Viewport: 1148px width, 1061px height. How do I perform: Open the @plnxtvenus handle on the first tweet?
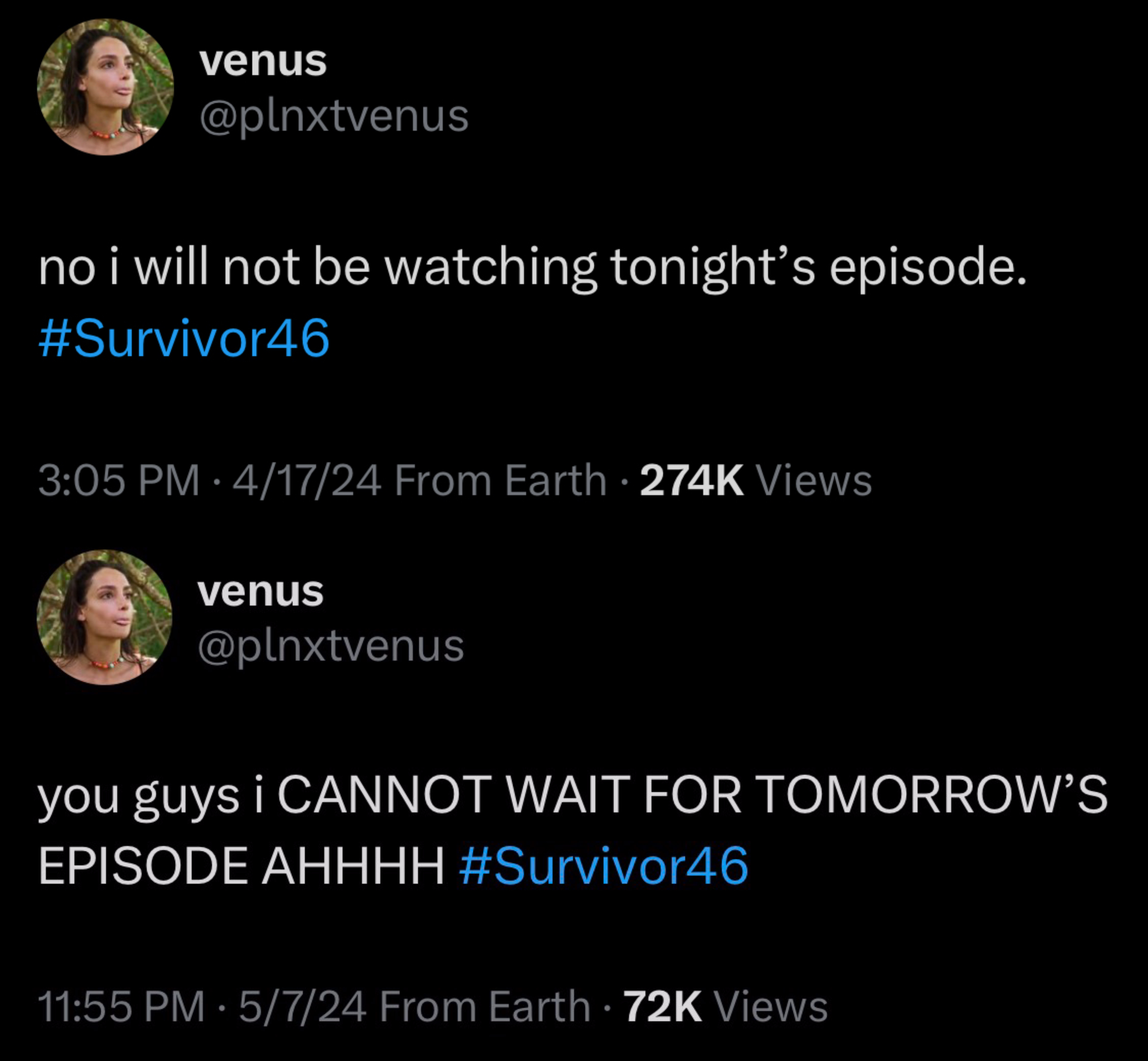[334, 117]
